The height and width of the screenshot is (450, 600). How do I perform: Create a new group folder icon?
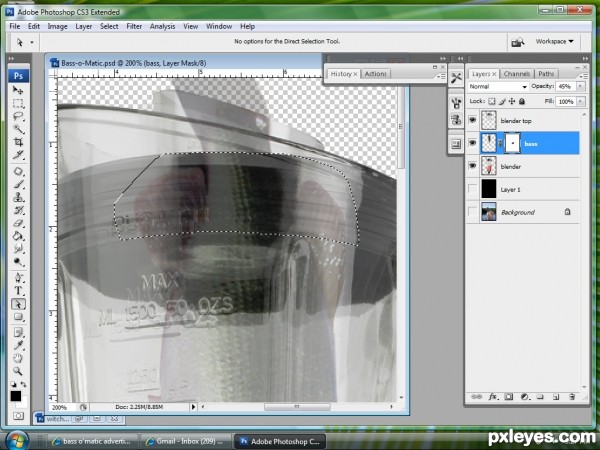pos(540,397)
